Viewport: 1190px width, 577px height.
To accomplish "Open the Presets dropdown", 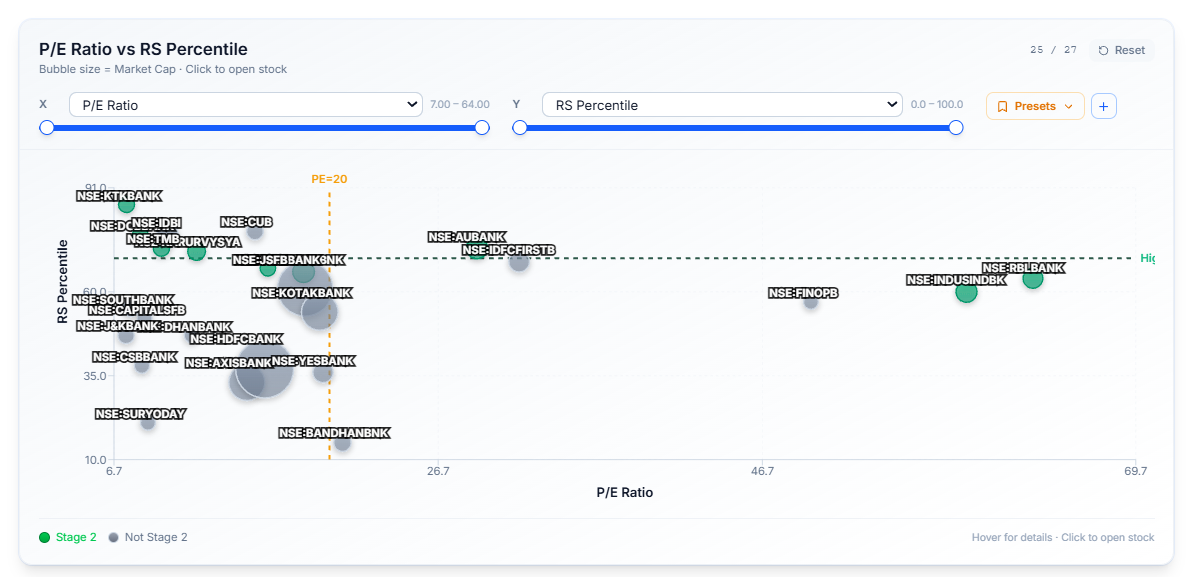I will 1035,106.
